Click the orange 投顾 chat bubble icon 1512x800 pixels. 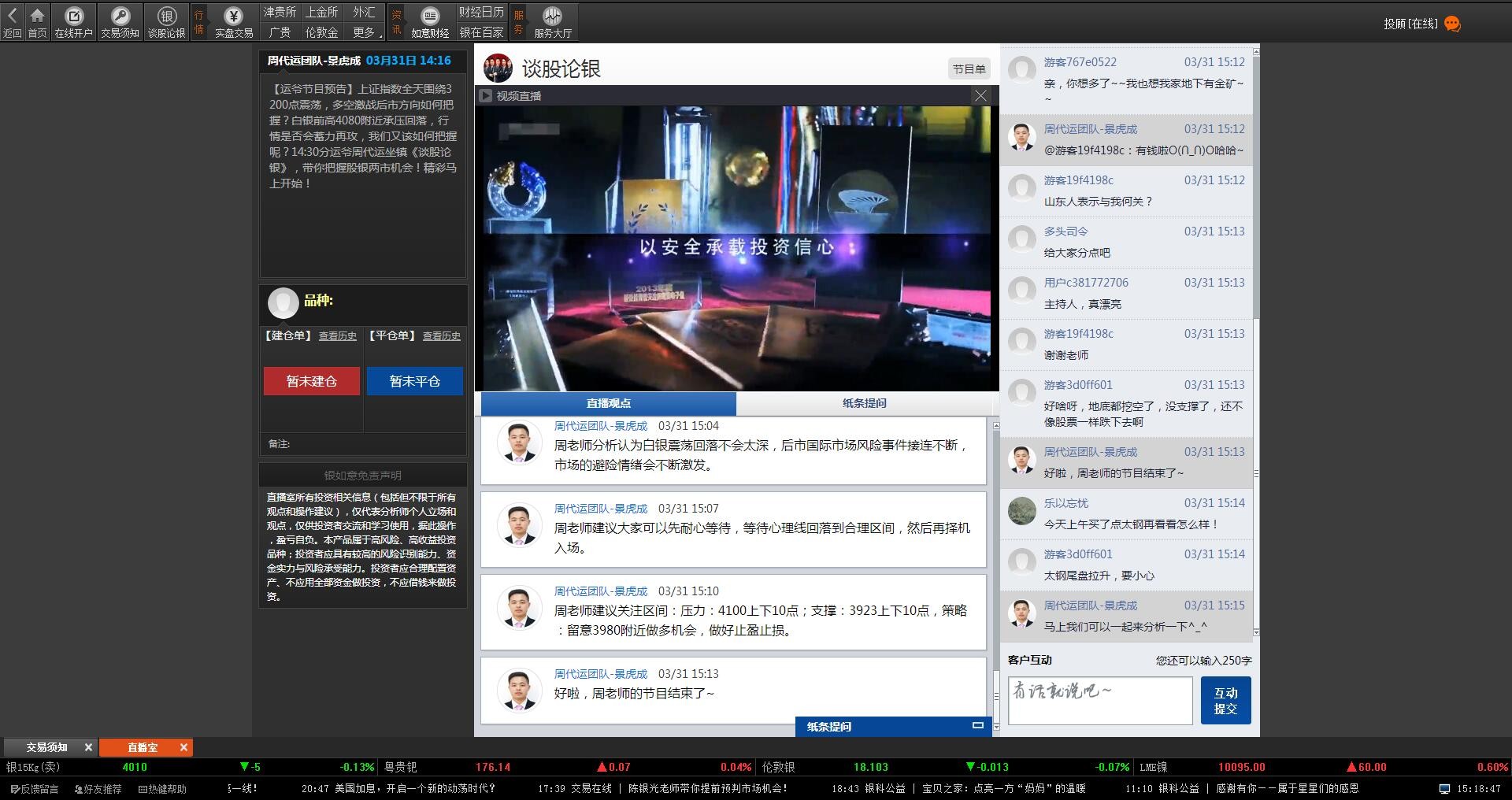(x=1453, y=24)
